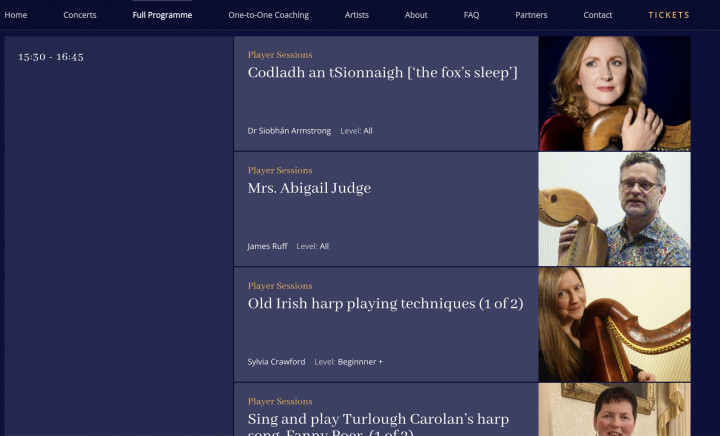Screen dimensions: 720x436
Task: Click James Ruff's name
Action: click(267, 246)
